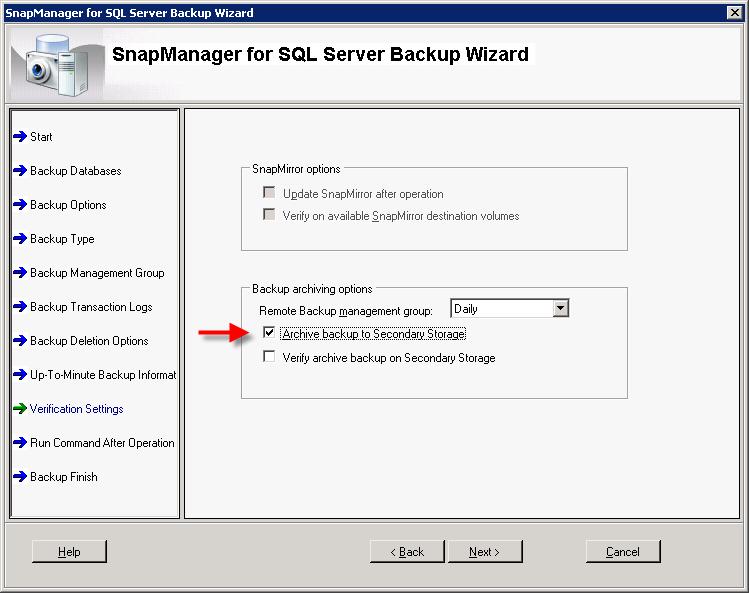Click the SnapMirror options group title

[x=296, y=169]
